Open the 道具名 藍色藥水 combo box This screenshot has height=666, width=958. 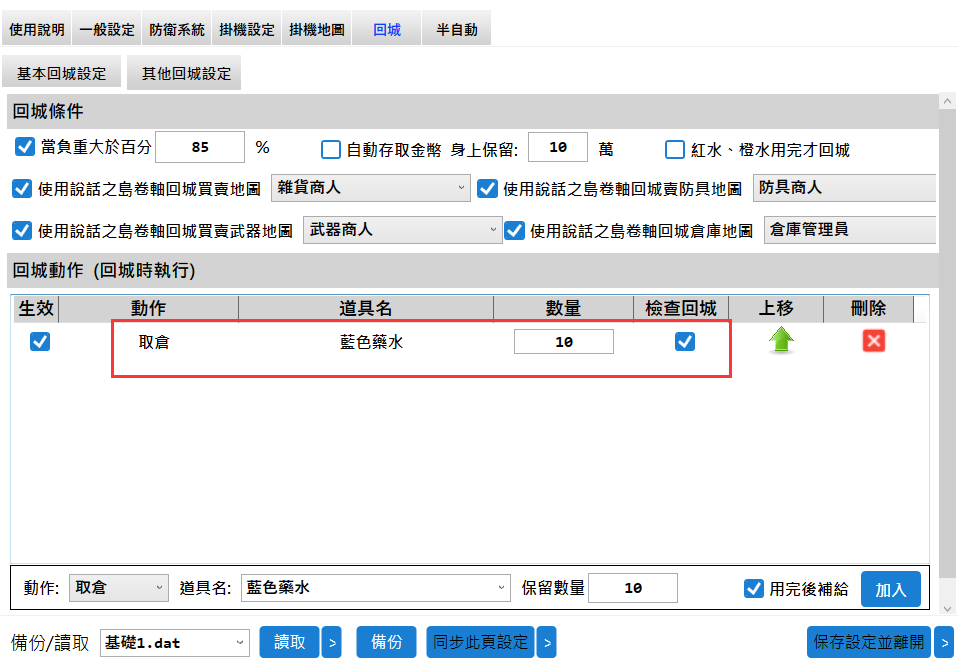(377, 588)
